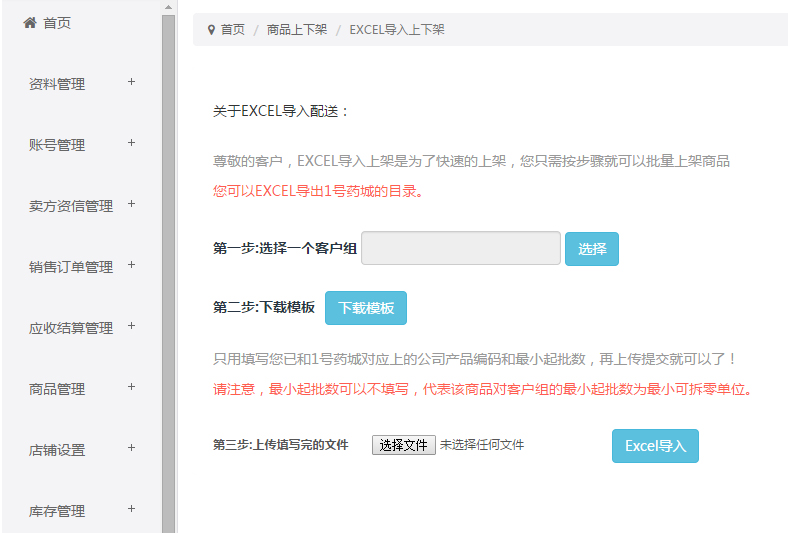Expand 销售订单管理 plus icon
The height and width of the screenshot is (533, 788).
131,265
